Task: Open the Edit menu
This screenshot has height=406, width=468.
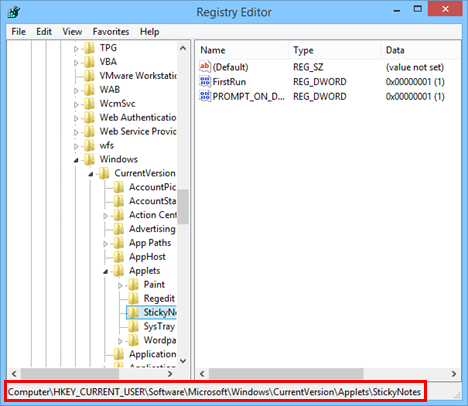Action: point(44,32)
